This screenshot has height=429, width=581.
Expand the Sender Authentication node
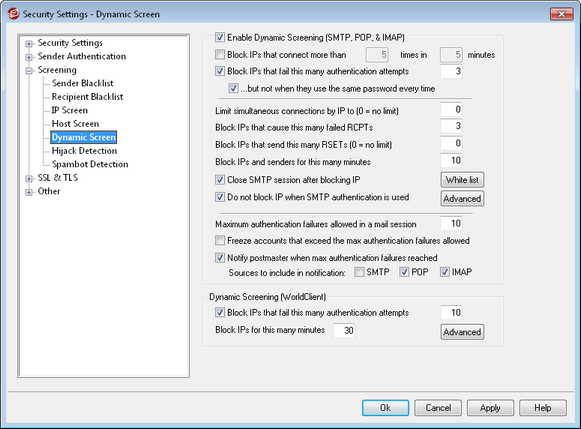[x=29, y=57]
